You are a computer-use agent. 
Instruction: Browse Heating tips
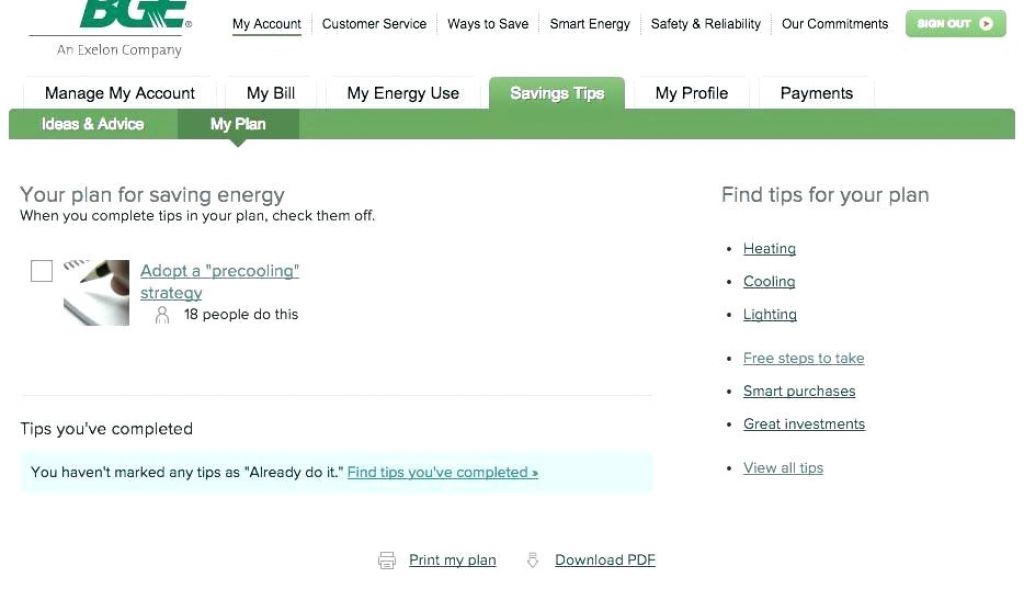[x=769, y=249]
